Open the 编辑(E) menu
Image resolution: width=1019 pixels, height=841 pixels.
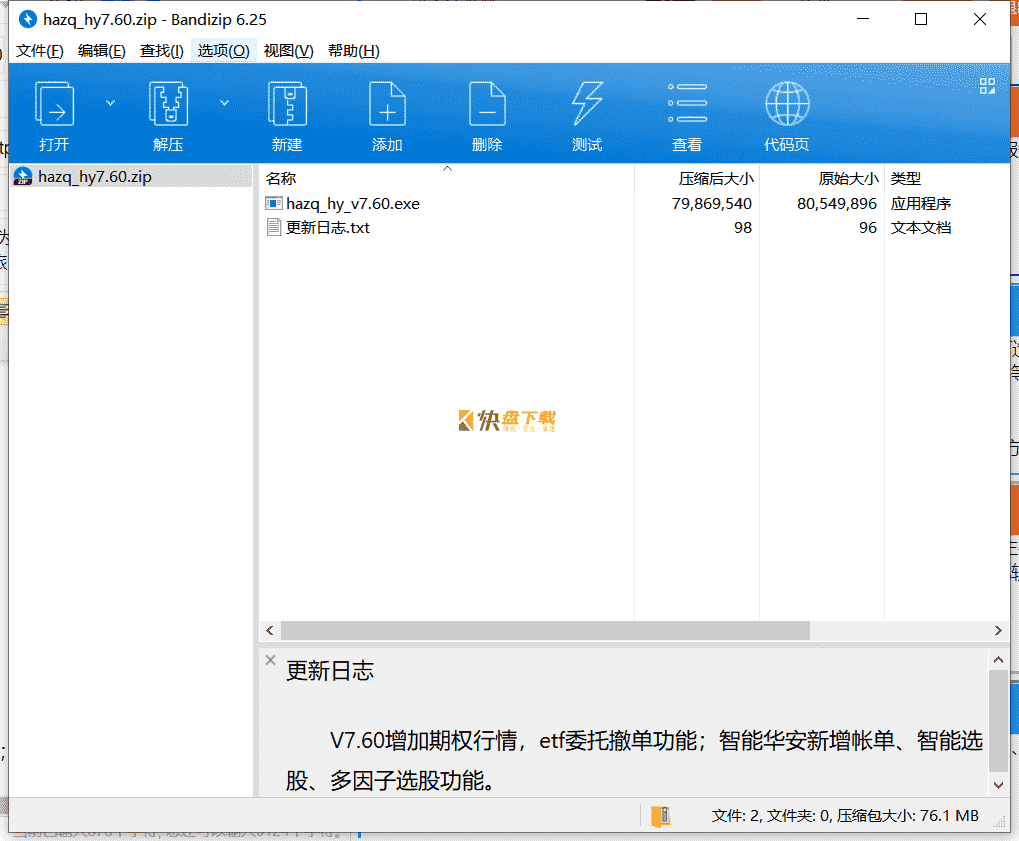[x=101, y=51]
